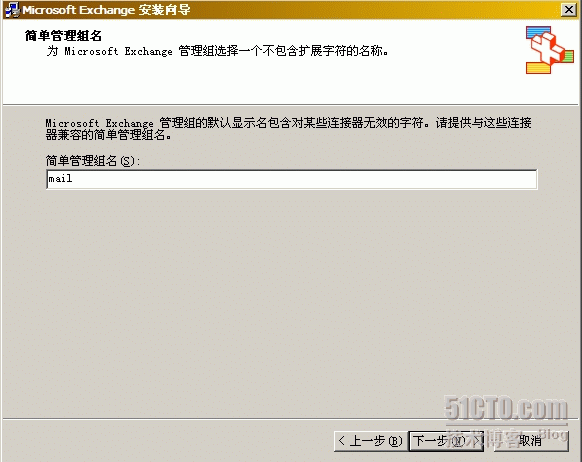The height and width of the screenshot is (462, 582).
Task: Select the 简单管理组名(S): field label
Action: point(93,161)
